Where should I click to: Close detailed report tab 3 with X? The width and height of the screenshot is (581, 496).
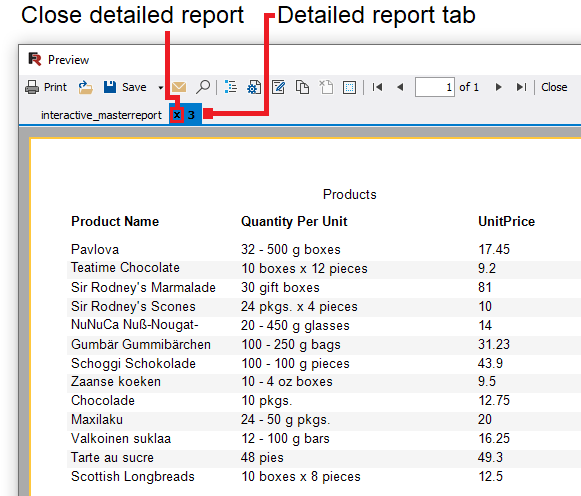177,115
